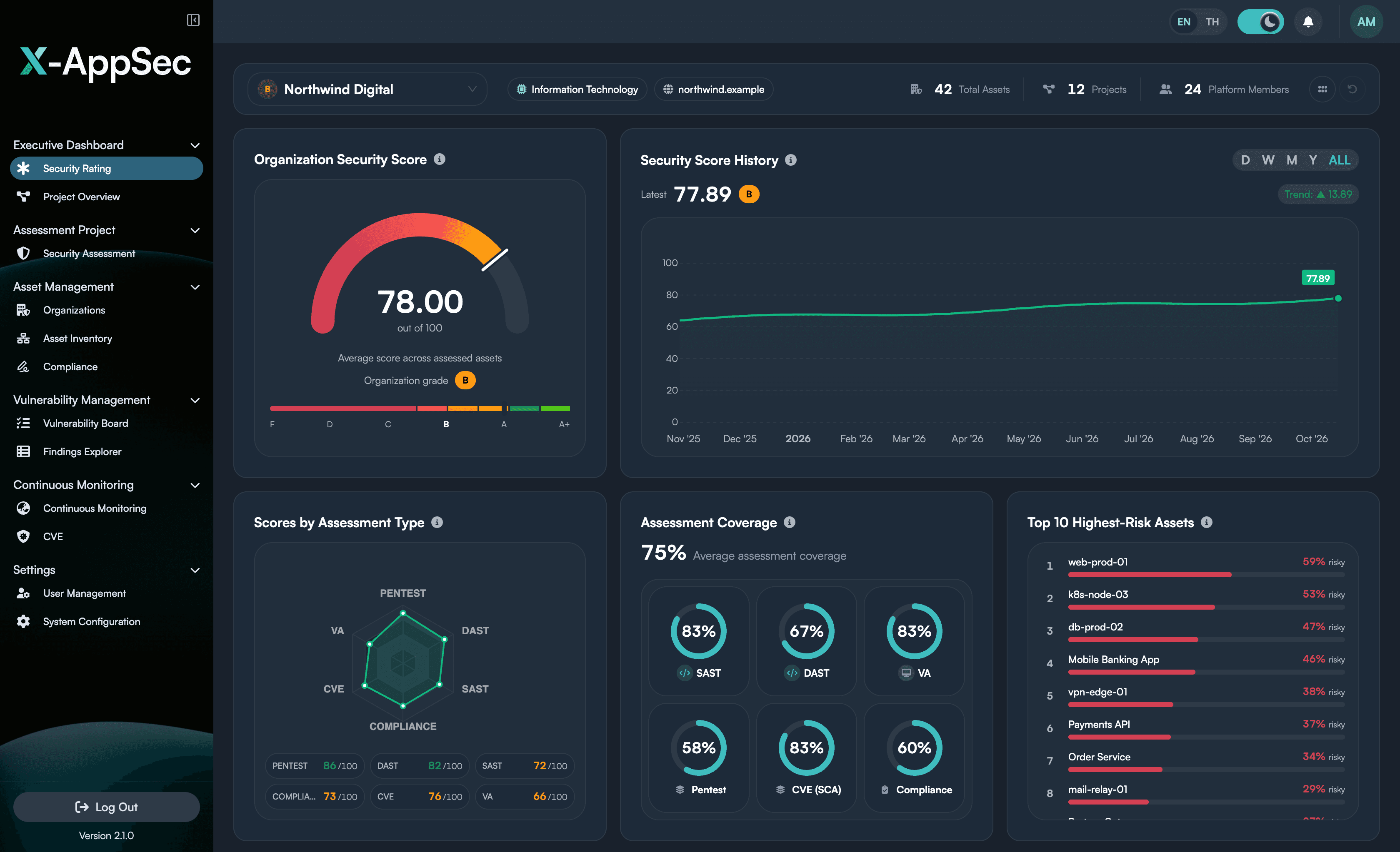Show info for Top 10 Highest-Risk Assets
The image size is (1400, 852).
[x=1206, y=523]
